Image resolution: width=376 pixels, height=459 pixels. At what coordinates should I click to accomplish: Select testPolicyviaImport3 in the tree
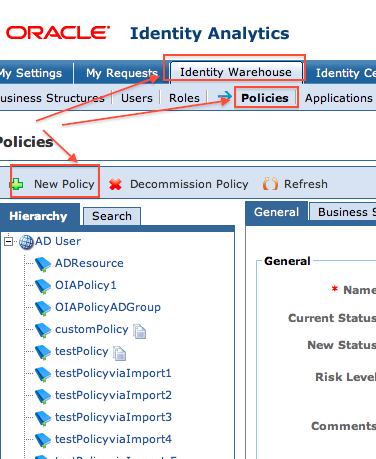113,417
